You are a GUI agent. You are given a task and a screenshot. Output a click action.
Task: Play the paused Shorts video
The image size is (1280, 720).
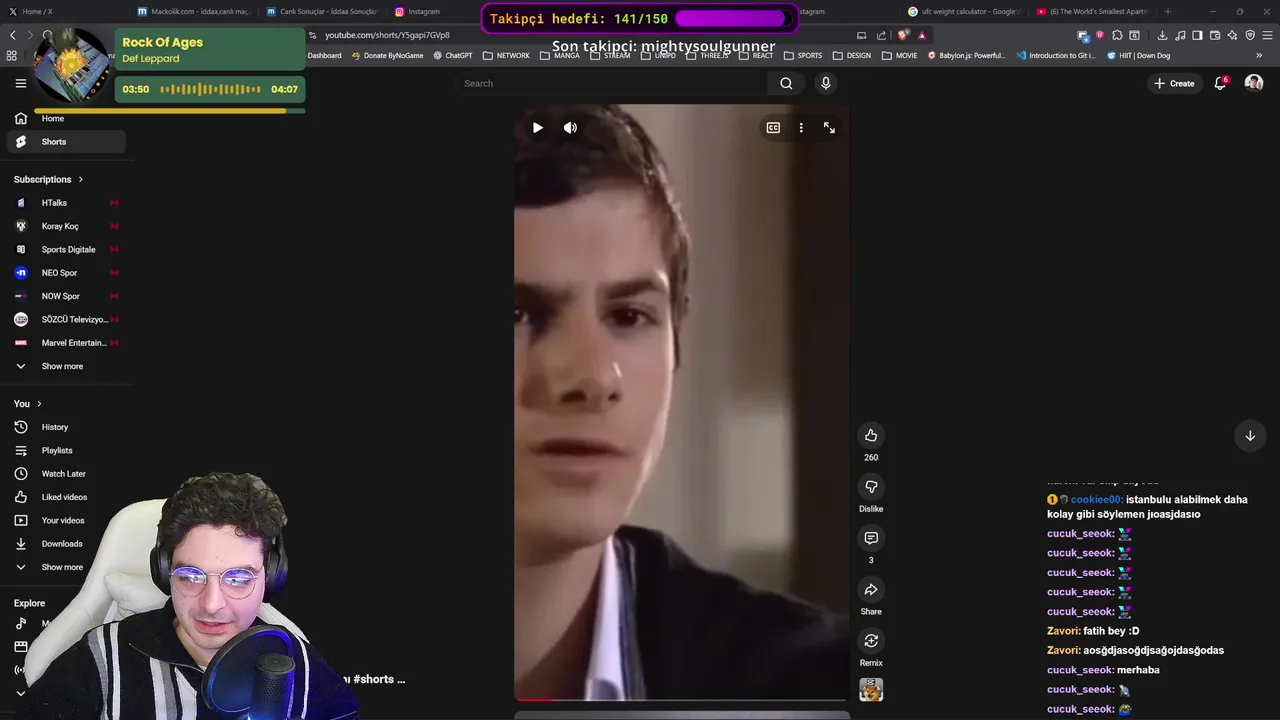coord(538,128)
